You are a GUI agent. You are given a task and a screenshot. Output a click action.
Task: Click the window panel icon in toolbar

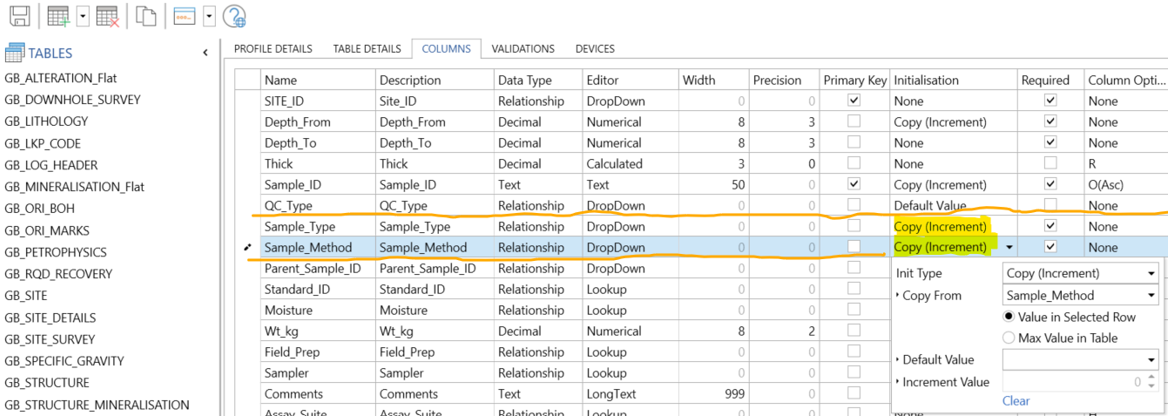coord(184,16)
